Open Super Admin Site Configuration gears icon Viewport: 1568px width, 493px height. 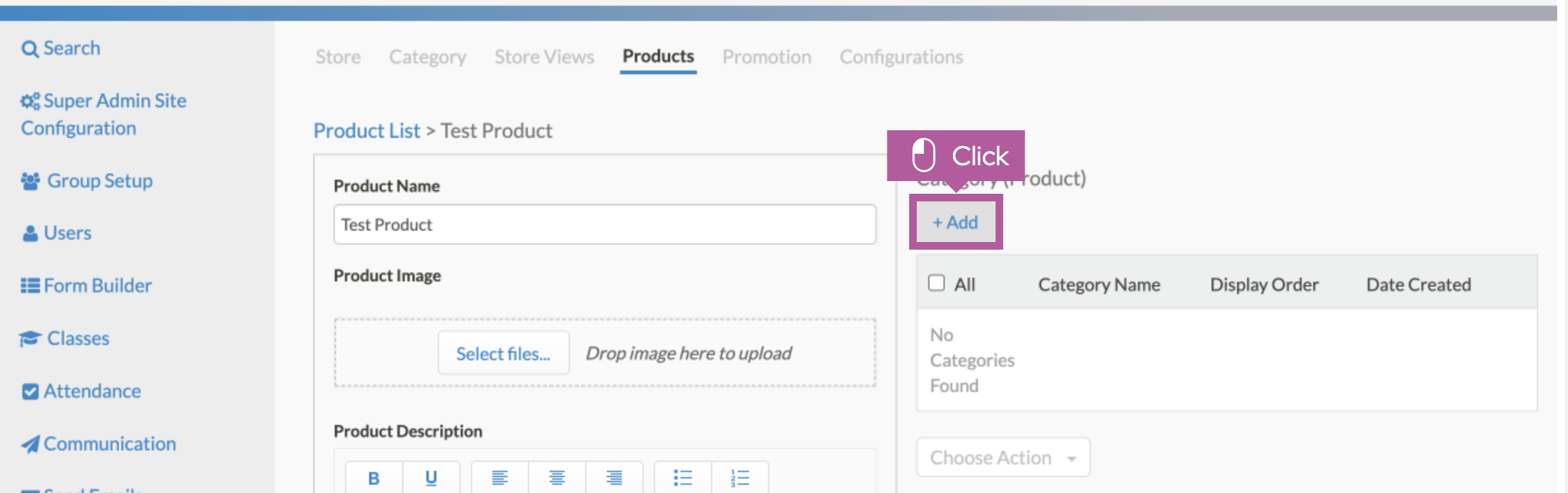coord(30,101)
